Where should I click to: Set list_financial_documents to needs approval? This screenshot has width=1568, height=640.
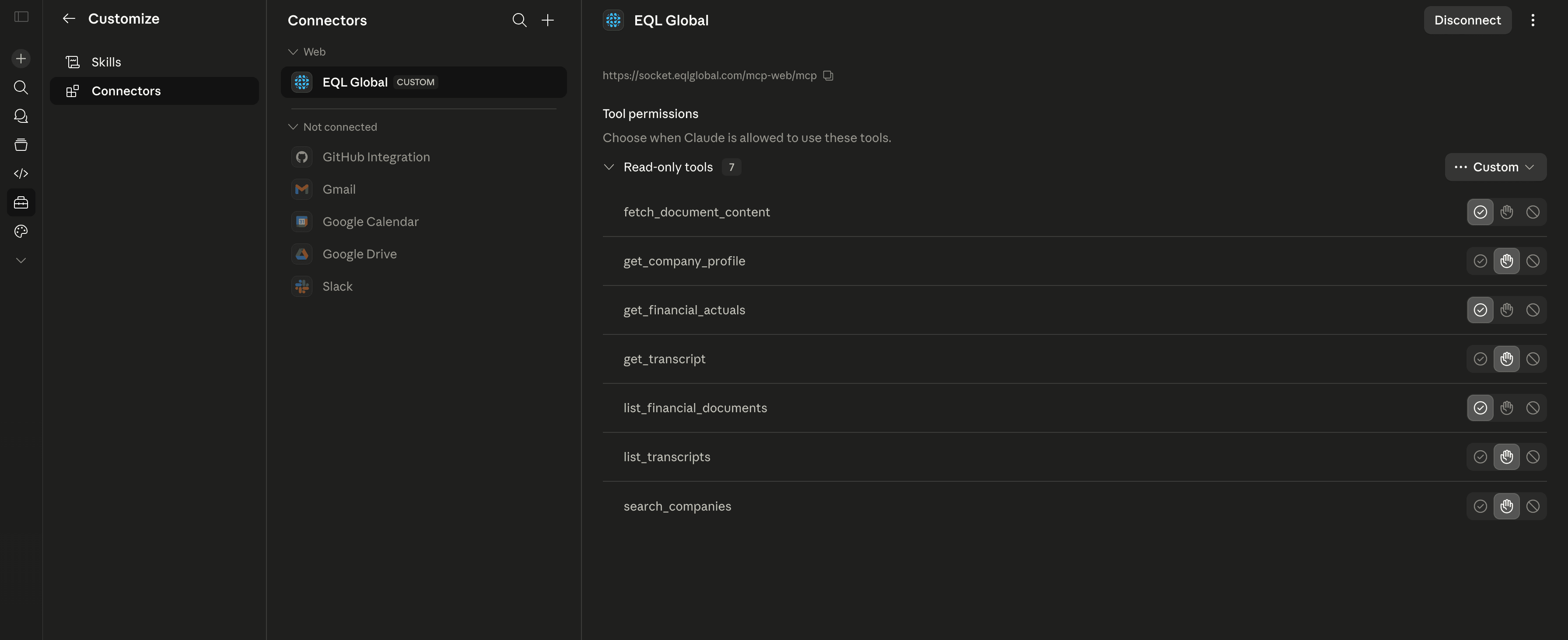(x=1506, y=407)
